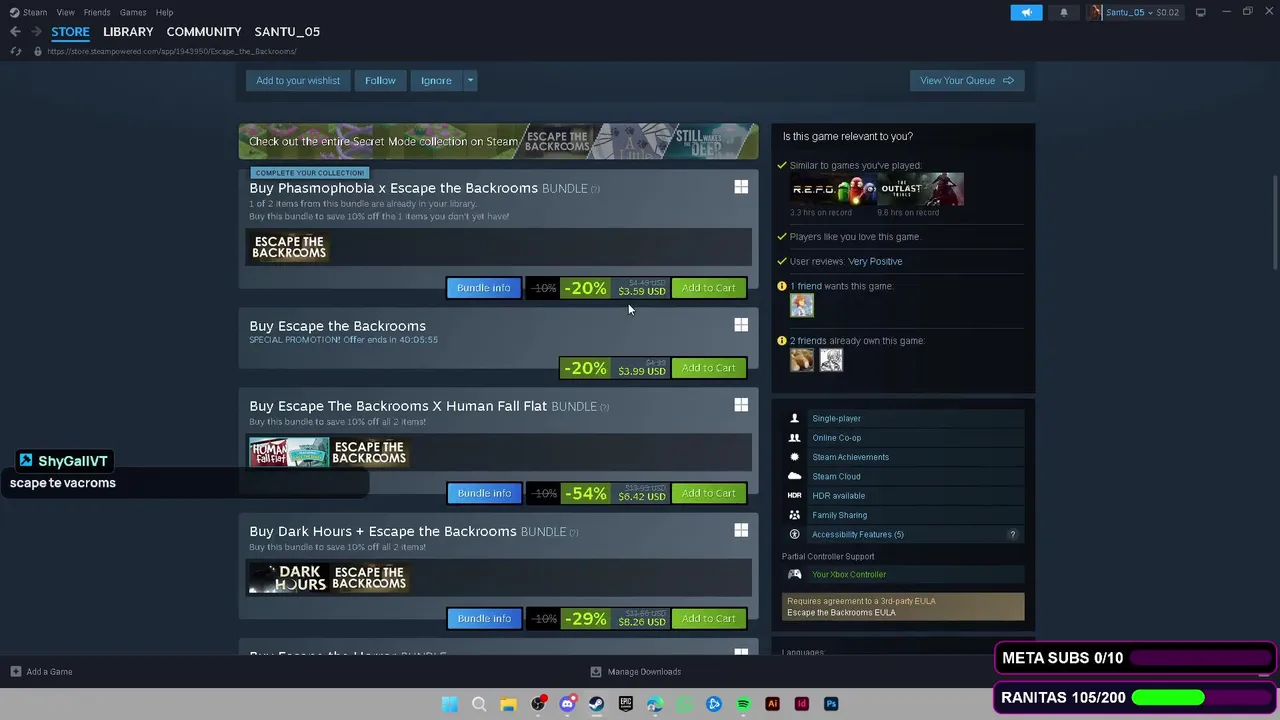Open the Windows Start menu

coord(449,704)
